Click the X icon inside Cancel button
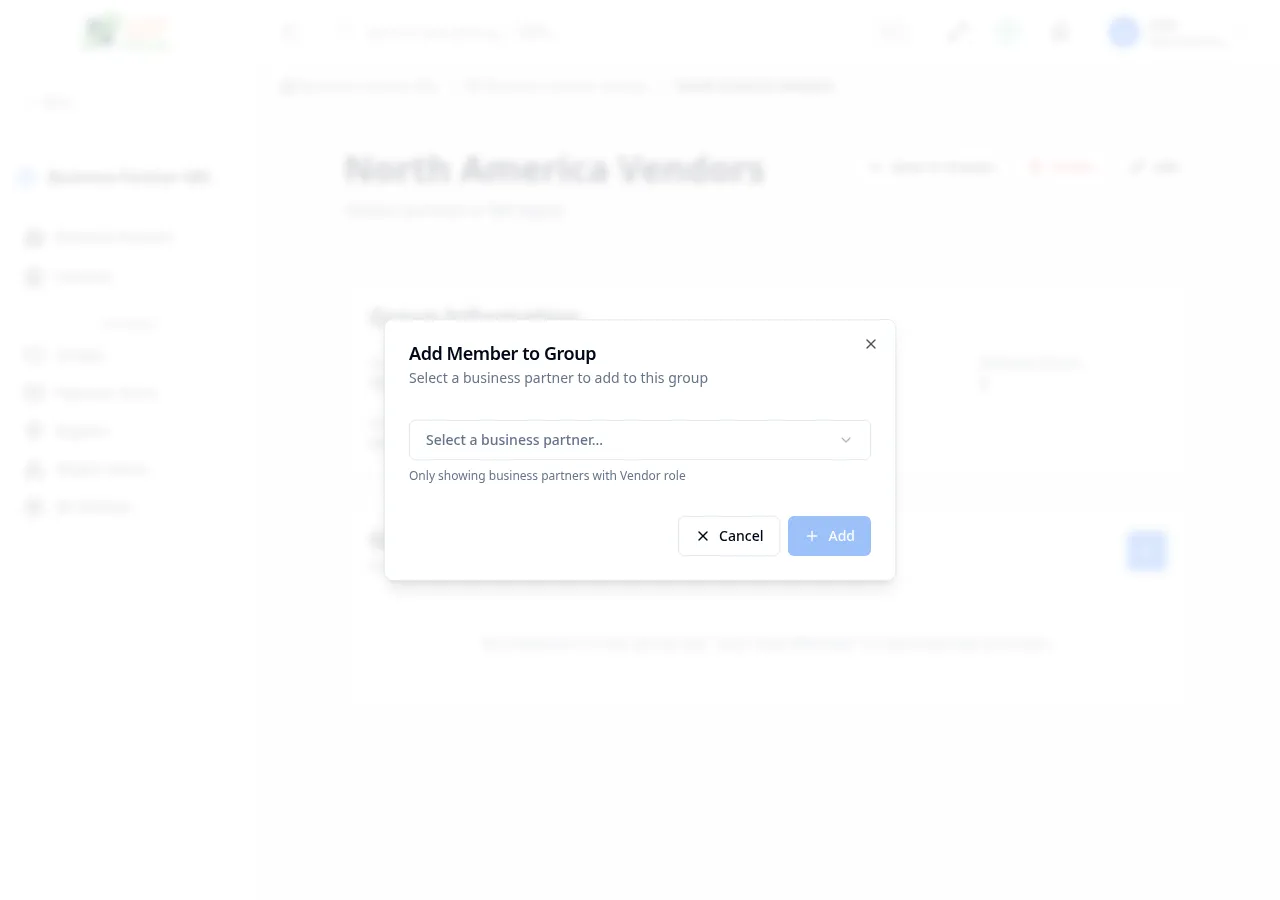Image resolution: width=1280 pixels, height=900 pixels. pos(703,536)
